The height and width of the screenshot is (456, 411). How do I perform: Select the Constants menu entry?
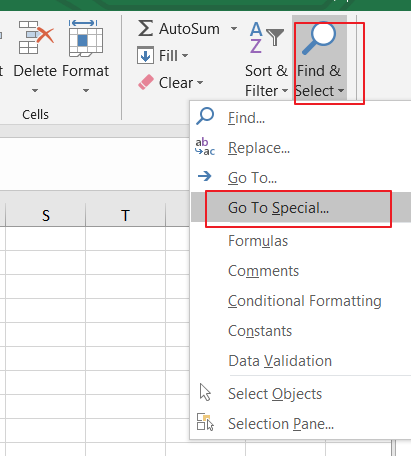pos(301,331)
